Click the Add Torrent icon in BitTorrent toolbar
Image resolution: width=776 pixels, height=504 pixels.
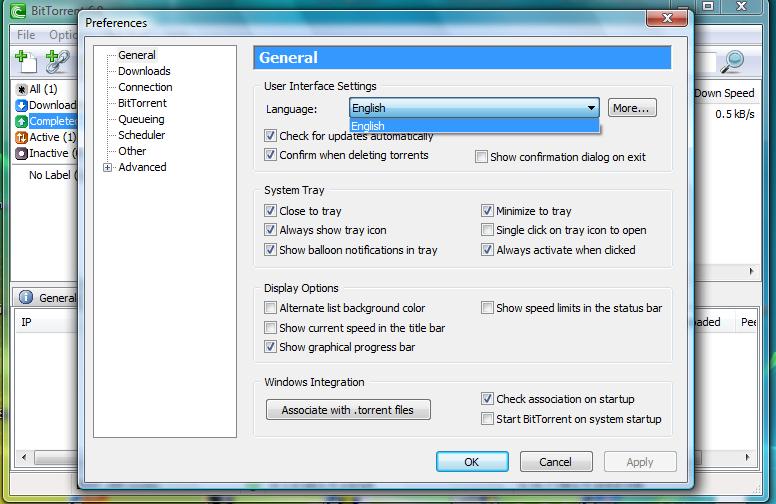tap(26, 61)
